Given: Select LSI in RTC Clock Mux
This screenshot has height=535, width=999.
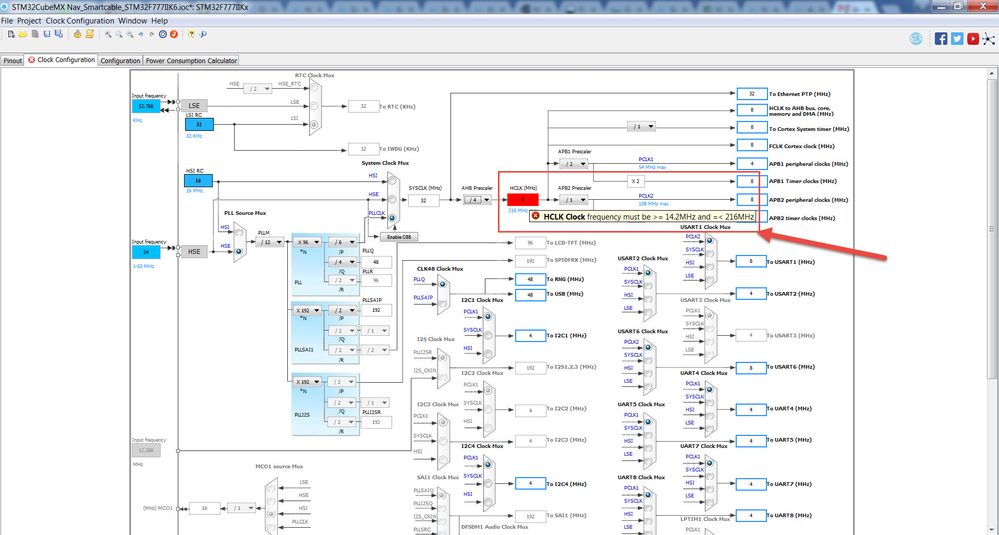Looking at the screenshot, I should tap(314, 124).
